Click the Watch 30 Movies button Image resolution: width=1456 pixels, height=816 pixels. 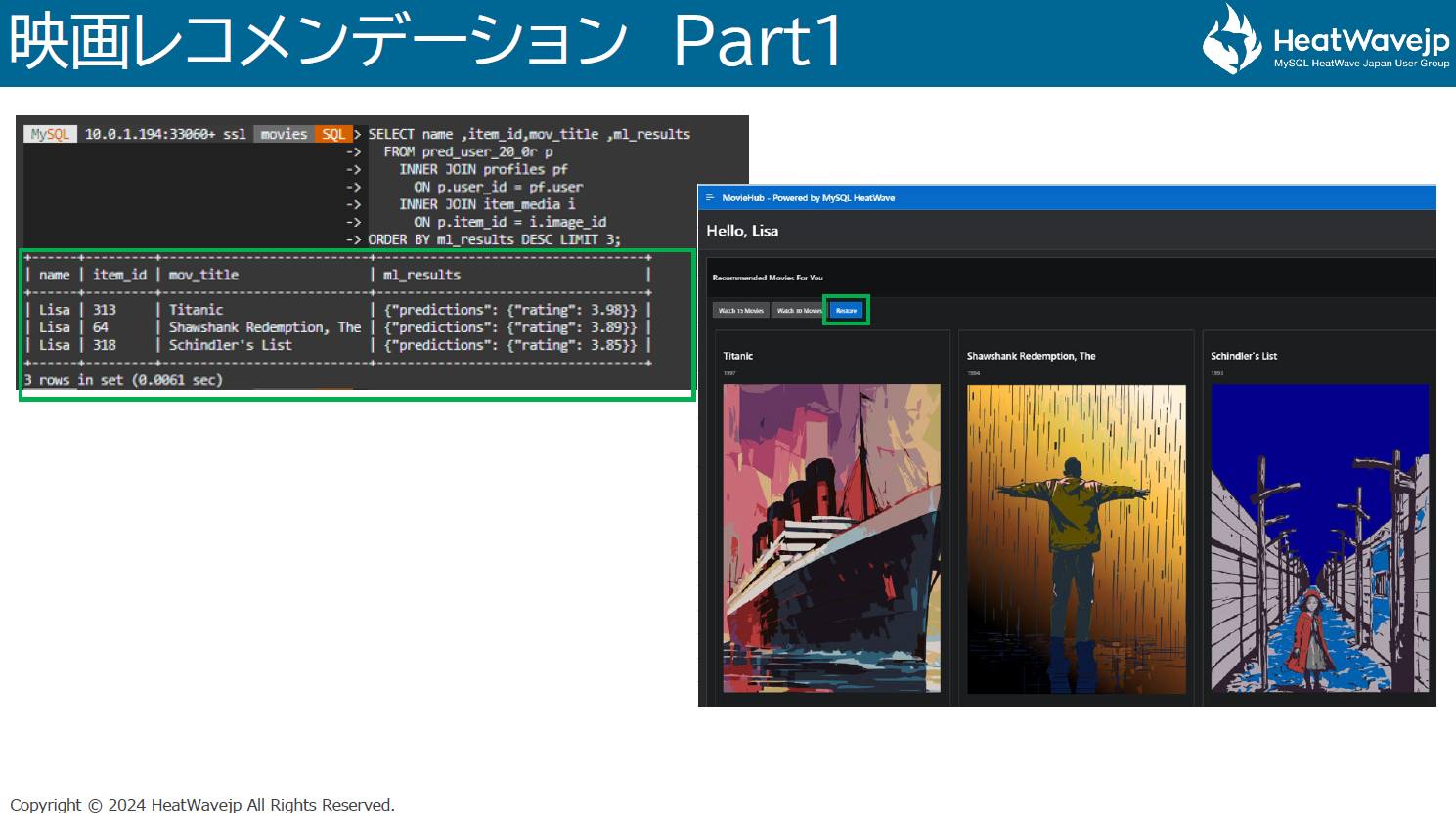[x=799, y=311]
